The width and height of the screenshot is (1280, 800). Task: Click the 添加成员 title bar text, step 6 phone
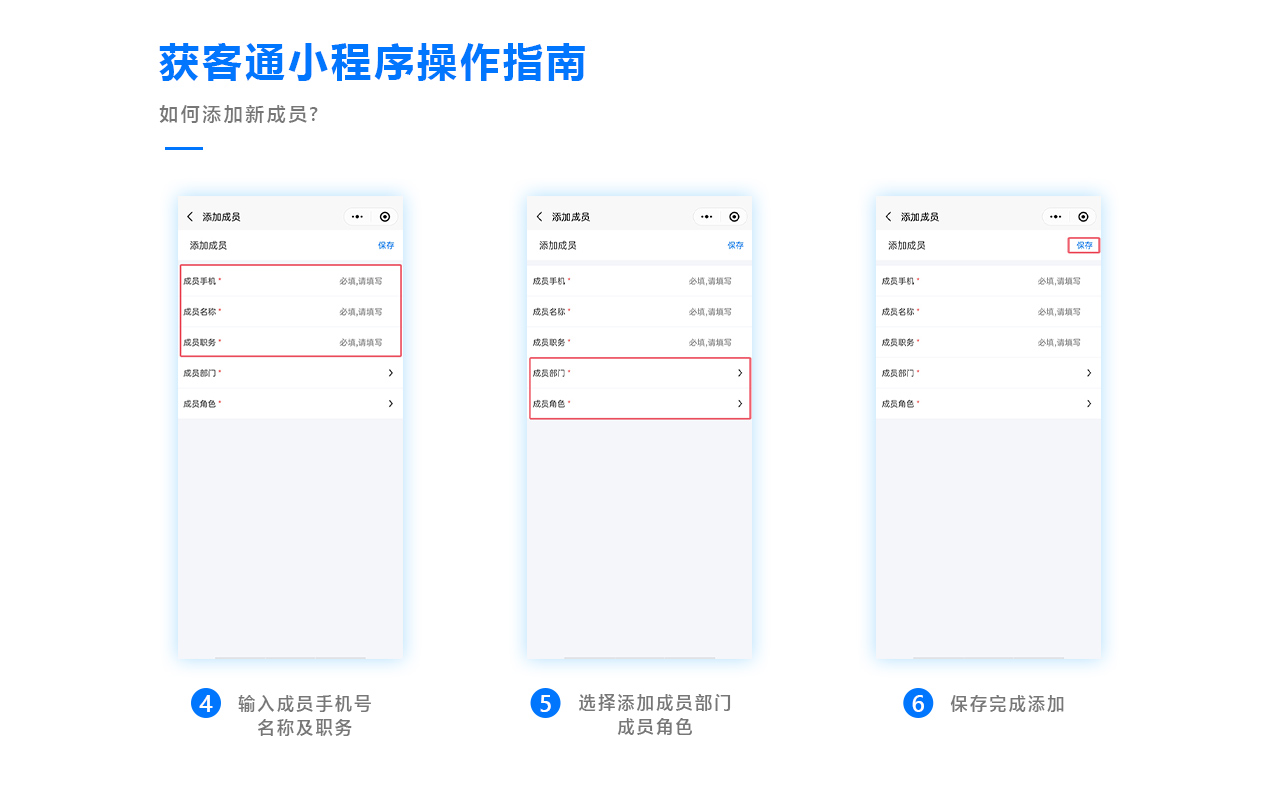(919, 217)
